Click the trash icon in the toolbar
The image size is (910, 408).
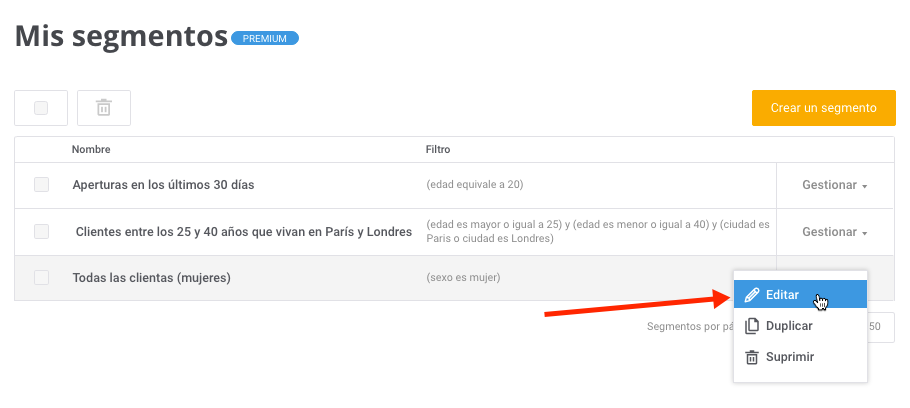(104, 108)
